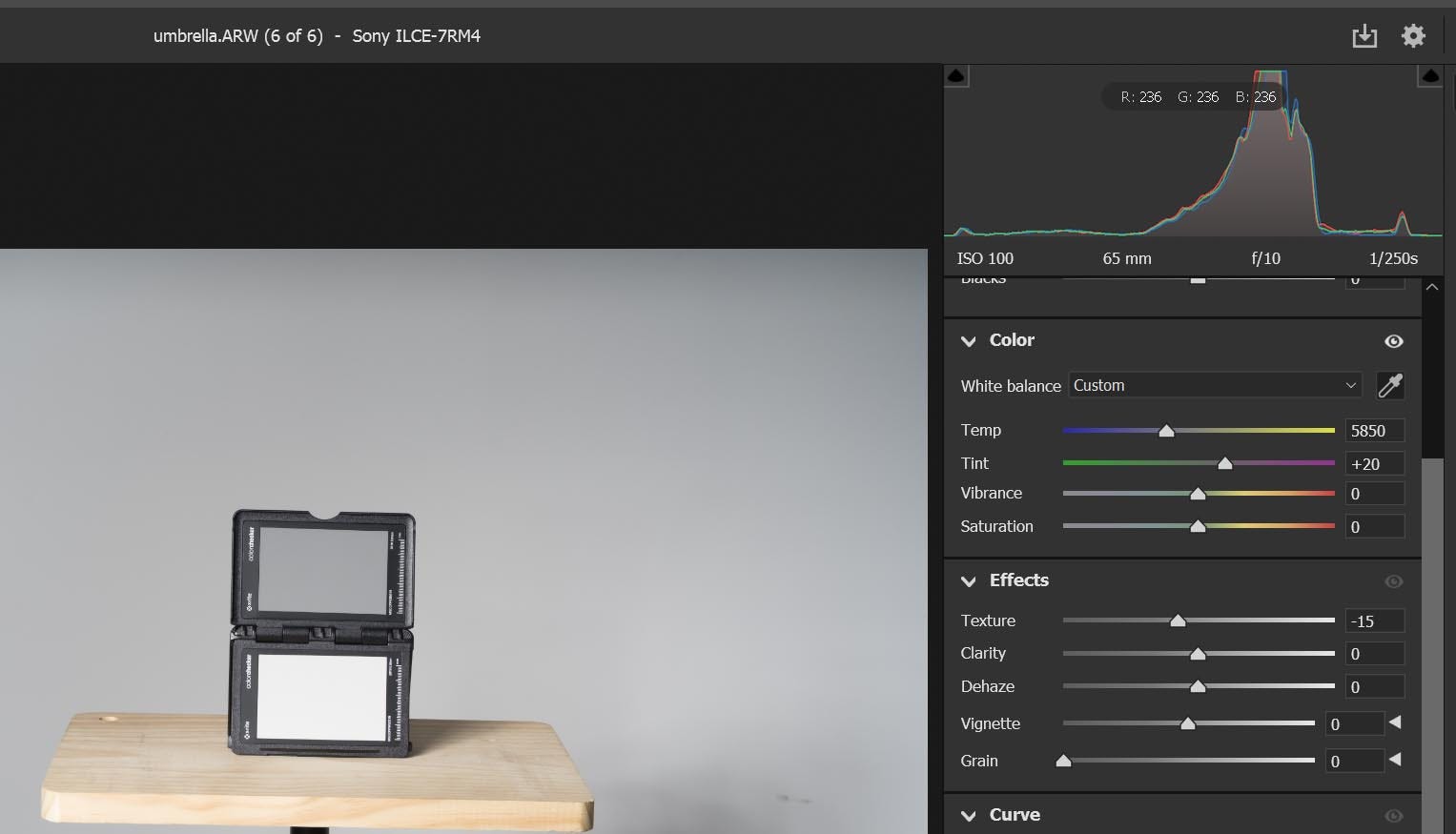Click the 1/250s shutter speed readout

(1393, 258)
